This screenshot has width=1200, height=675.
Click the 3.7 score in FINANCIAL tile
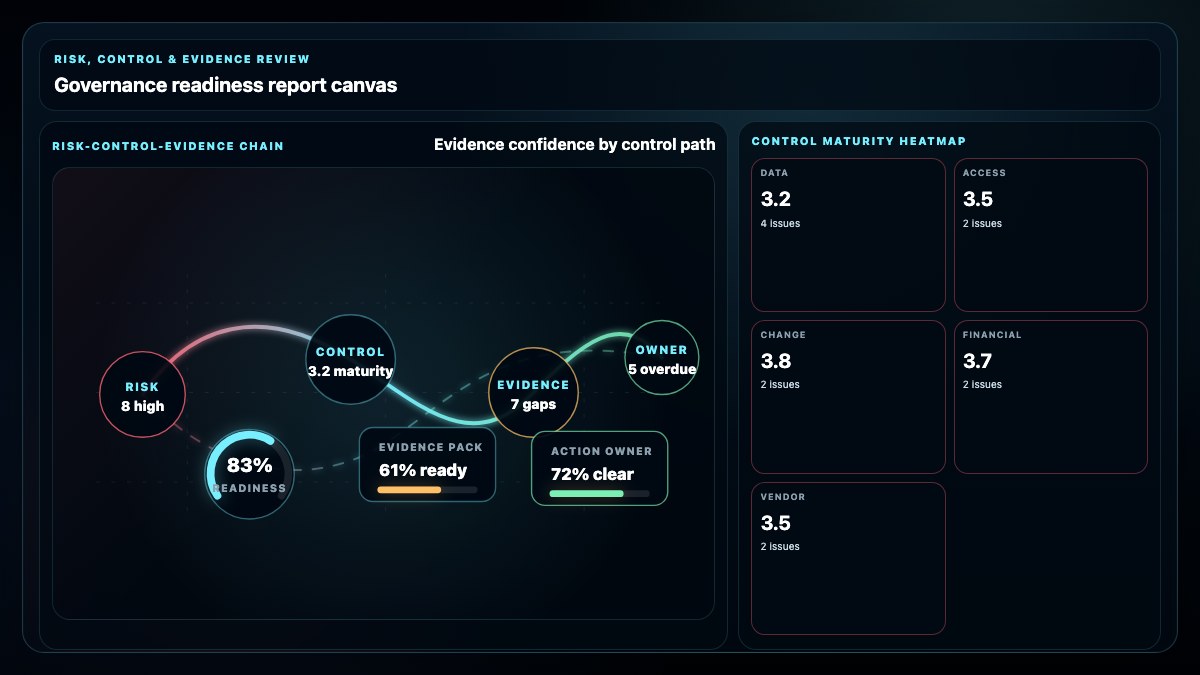(x=978, y=361)
